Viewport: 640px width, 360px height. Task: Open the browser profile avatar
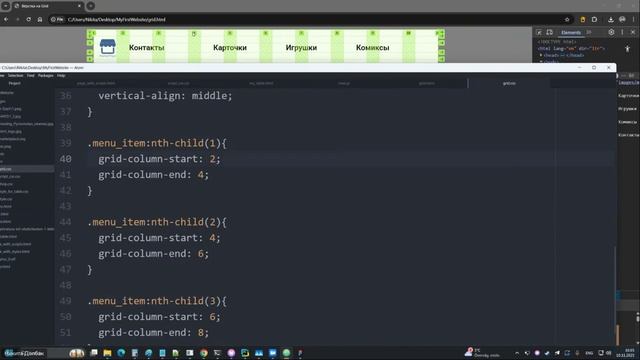point(622,19)
